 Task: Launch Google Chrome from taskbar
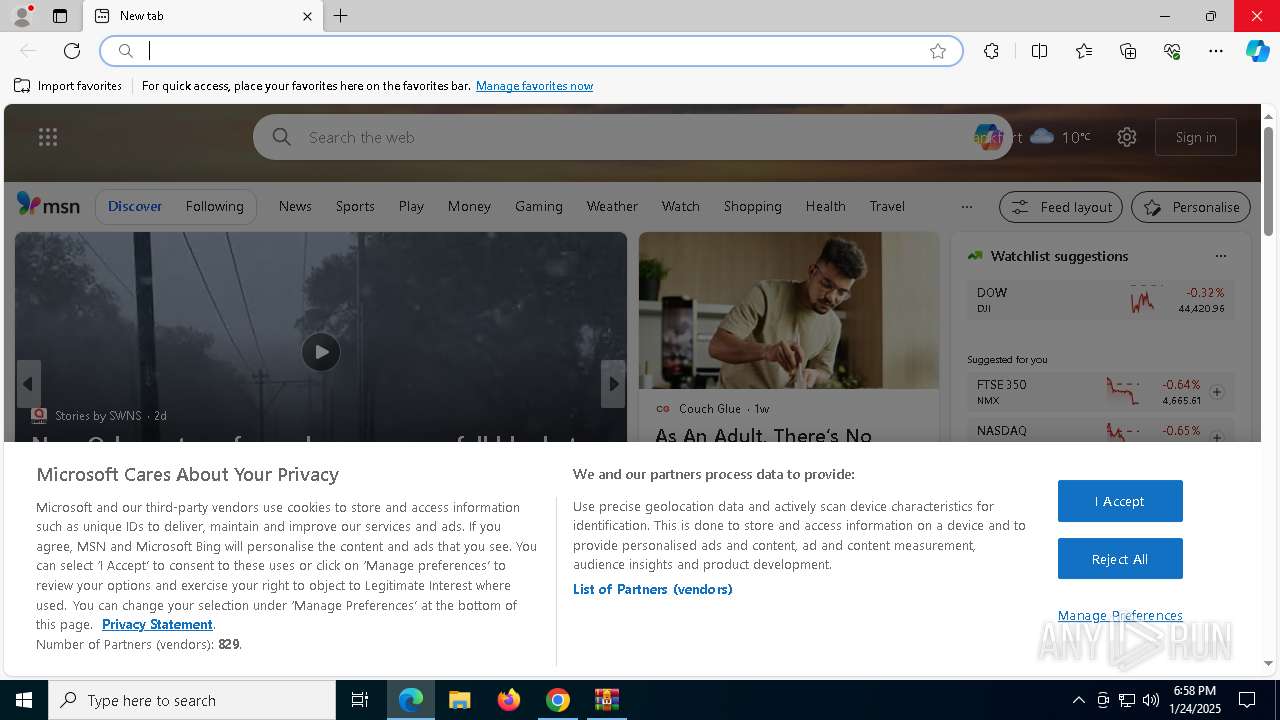point(558,700)
